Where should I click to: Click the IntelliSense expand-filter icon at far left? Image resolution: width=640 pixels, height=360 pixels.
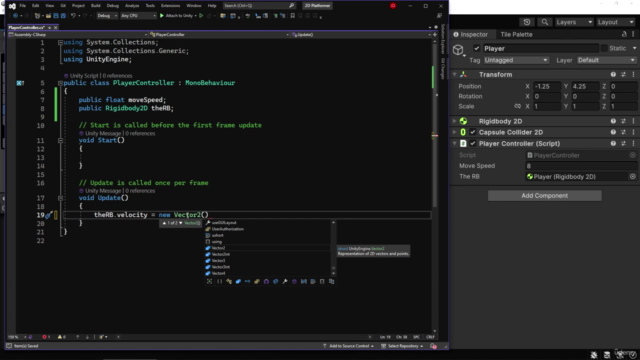point(209,281)
